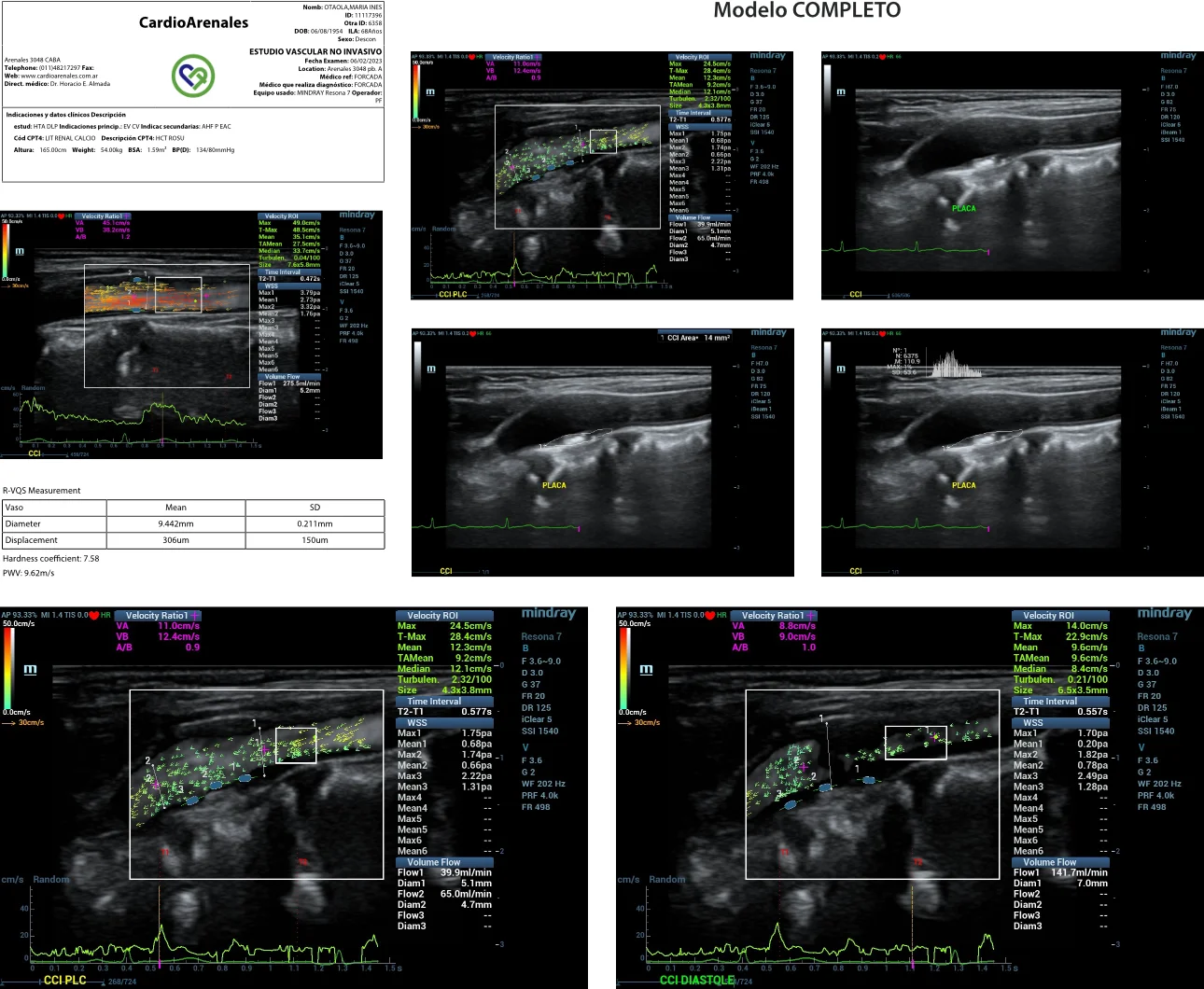The image size is (1204, 989).
Task: Click the 'CCI DIASTOLE' caption label
Action: point(696,980)
